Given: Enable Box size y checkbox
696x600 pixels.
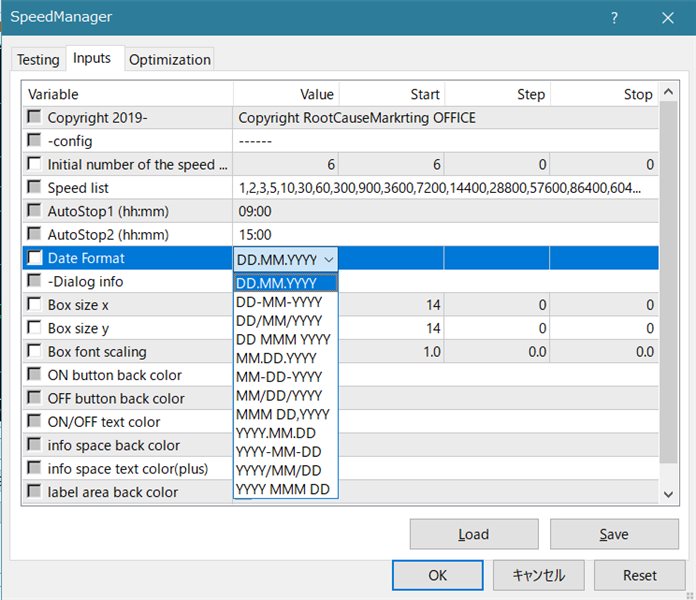Looking at the screenshot, I should pos(34,328).
